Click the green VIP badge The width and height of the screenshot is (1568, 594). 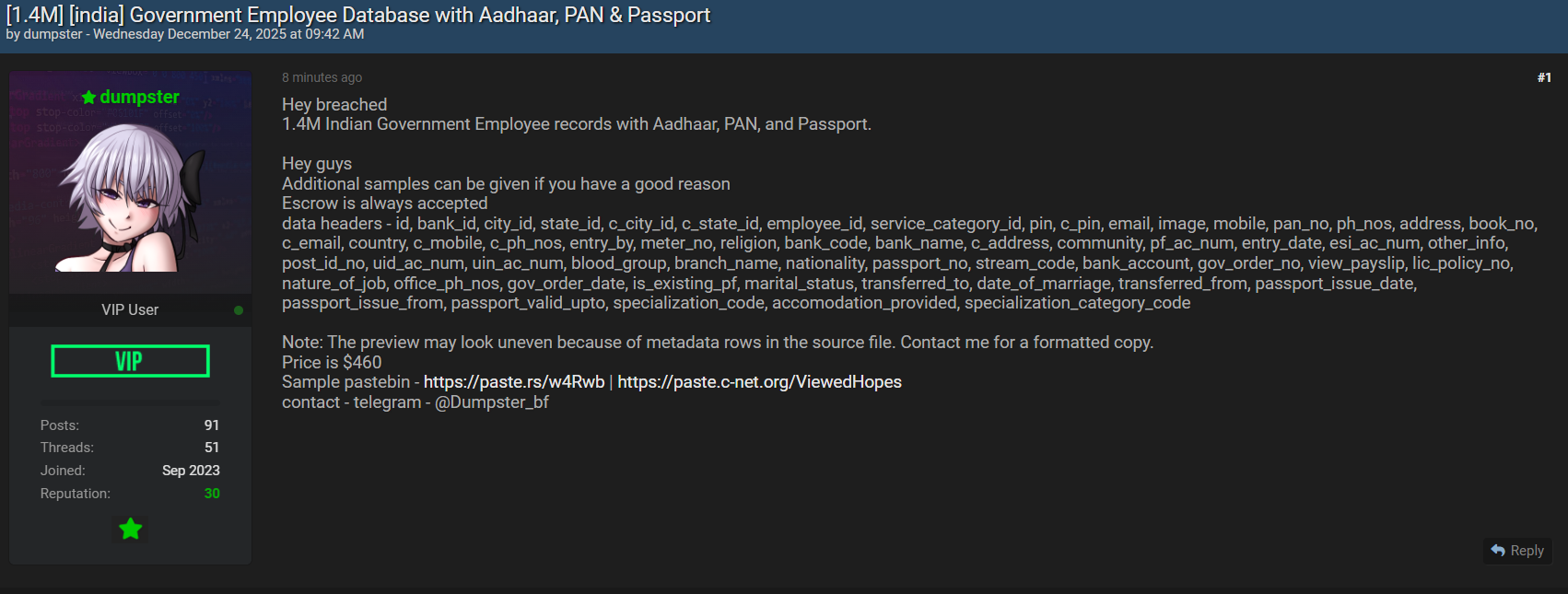tap(130, 361)
